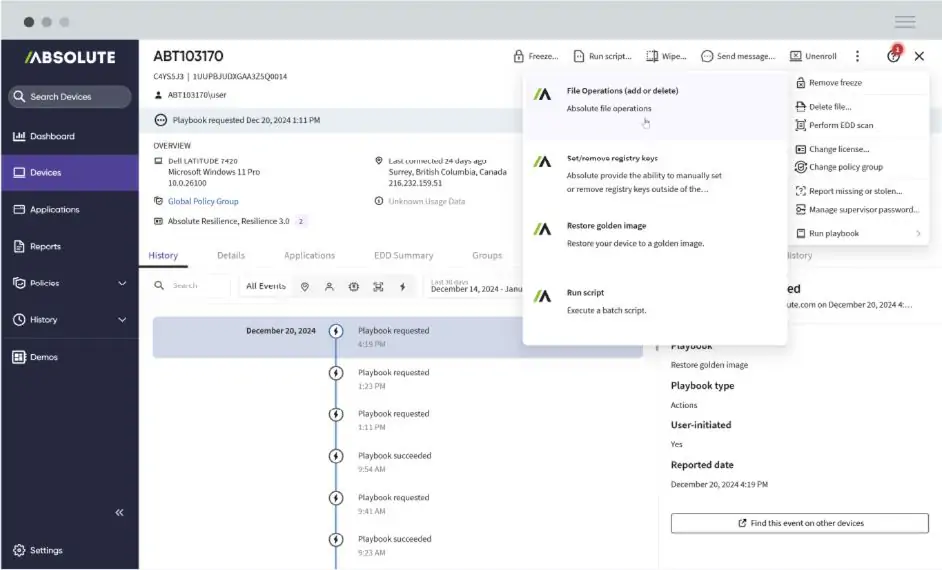942x570 pixels.
Task: Select Set/remove registry keys playbook
Action: coord(655,174)
